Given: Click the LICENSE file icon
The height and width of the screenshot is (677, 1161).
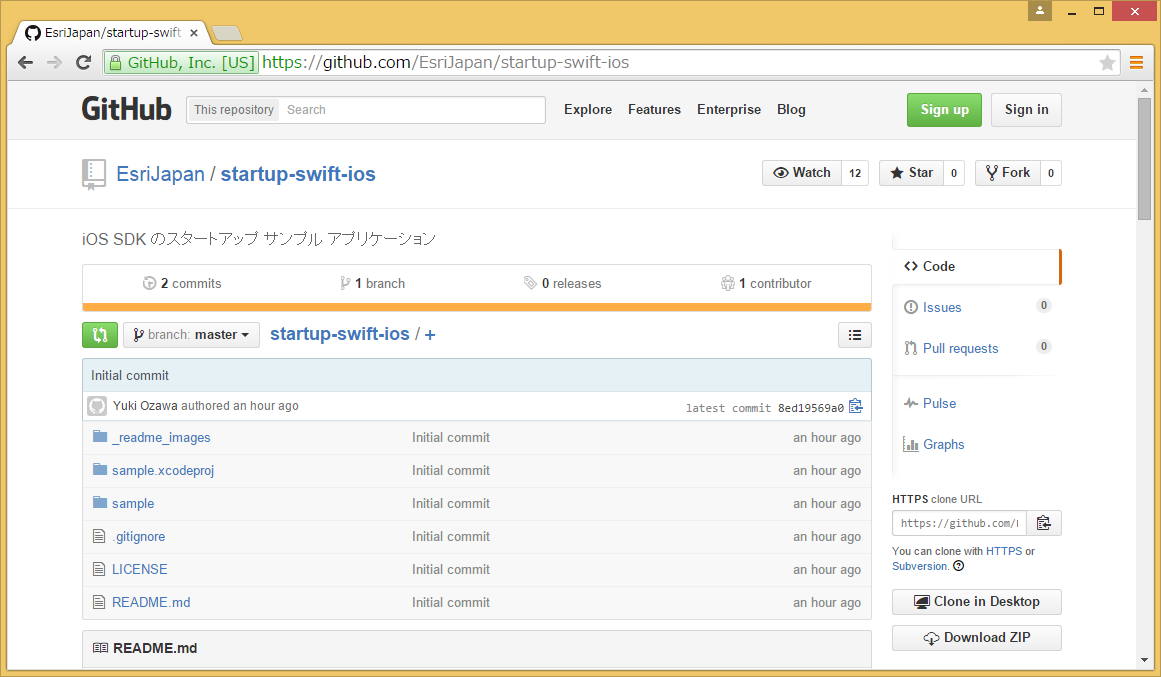Looking at the screenshot, I should coord(99,569).
